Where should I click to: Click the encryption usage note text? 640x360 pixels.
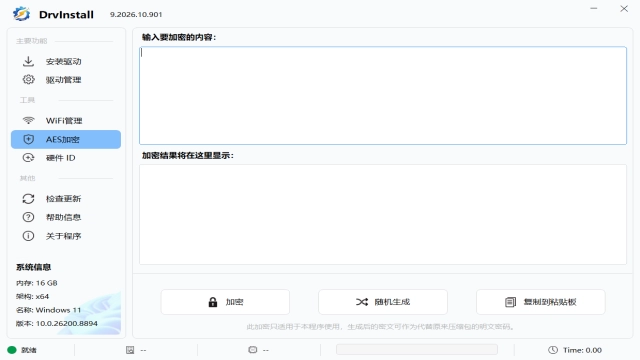tap(380, 327)
